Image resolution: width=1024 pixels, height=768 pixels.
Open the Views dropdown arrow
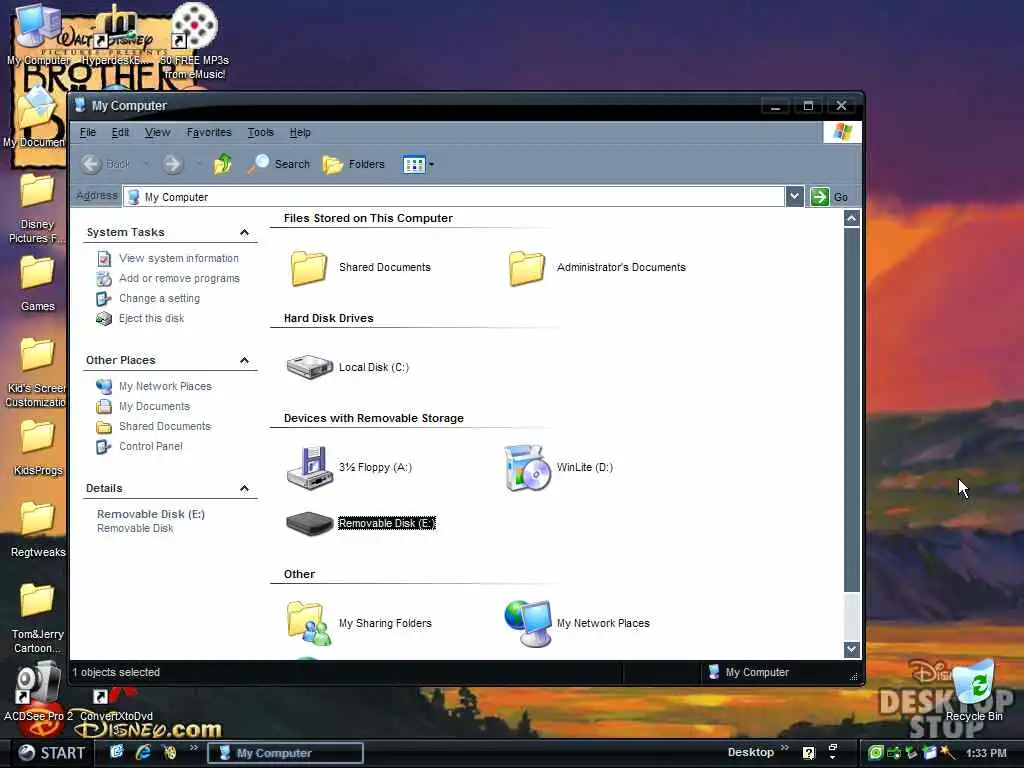point(432,165)
